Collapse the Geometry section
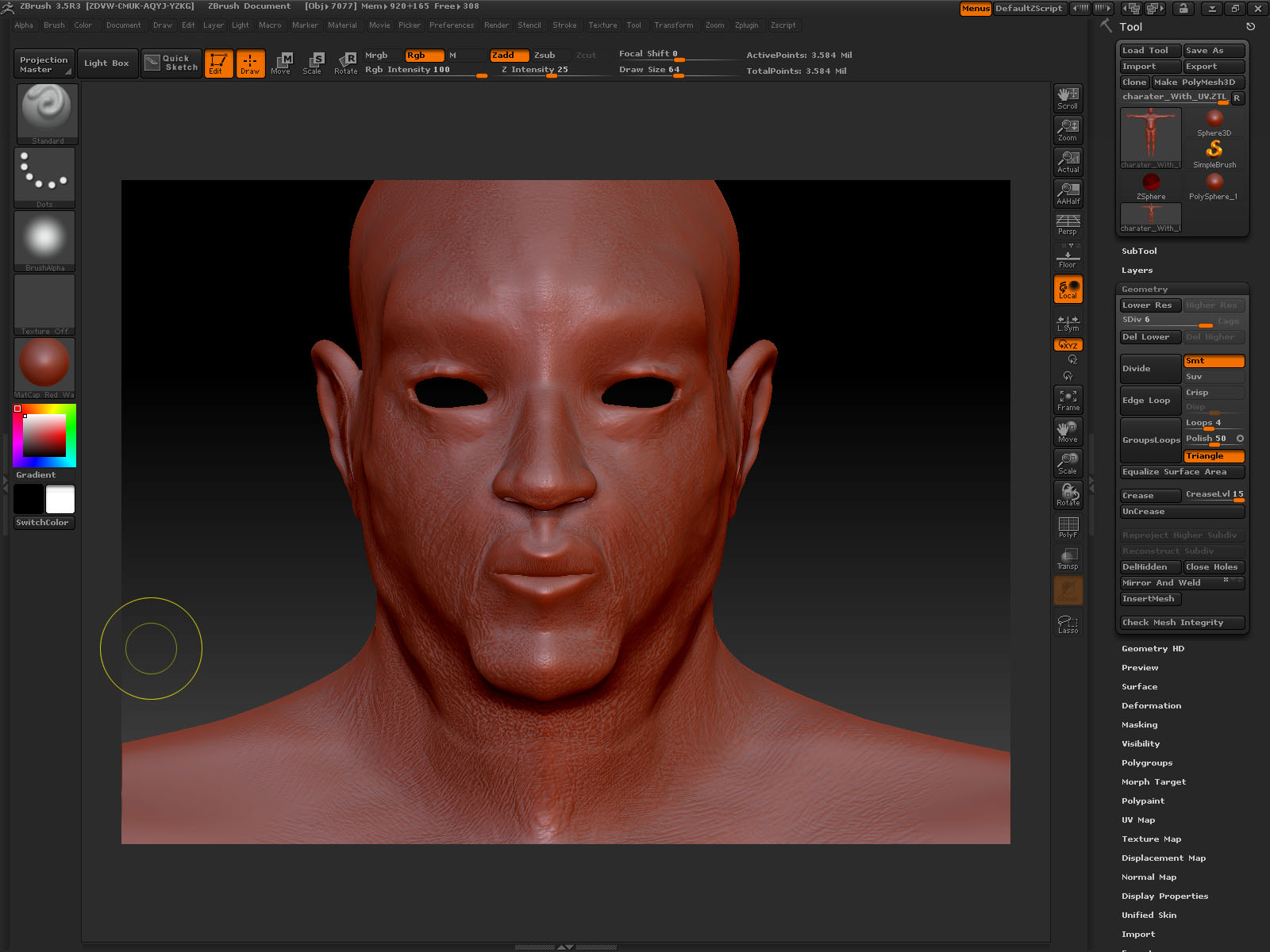1270x952 pixels. click(x=1145, y=290)
